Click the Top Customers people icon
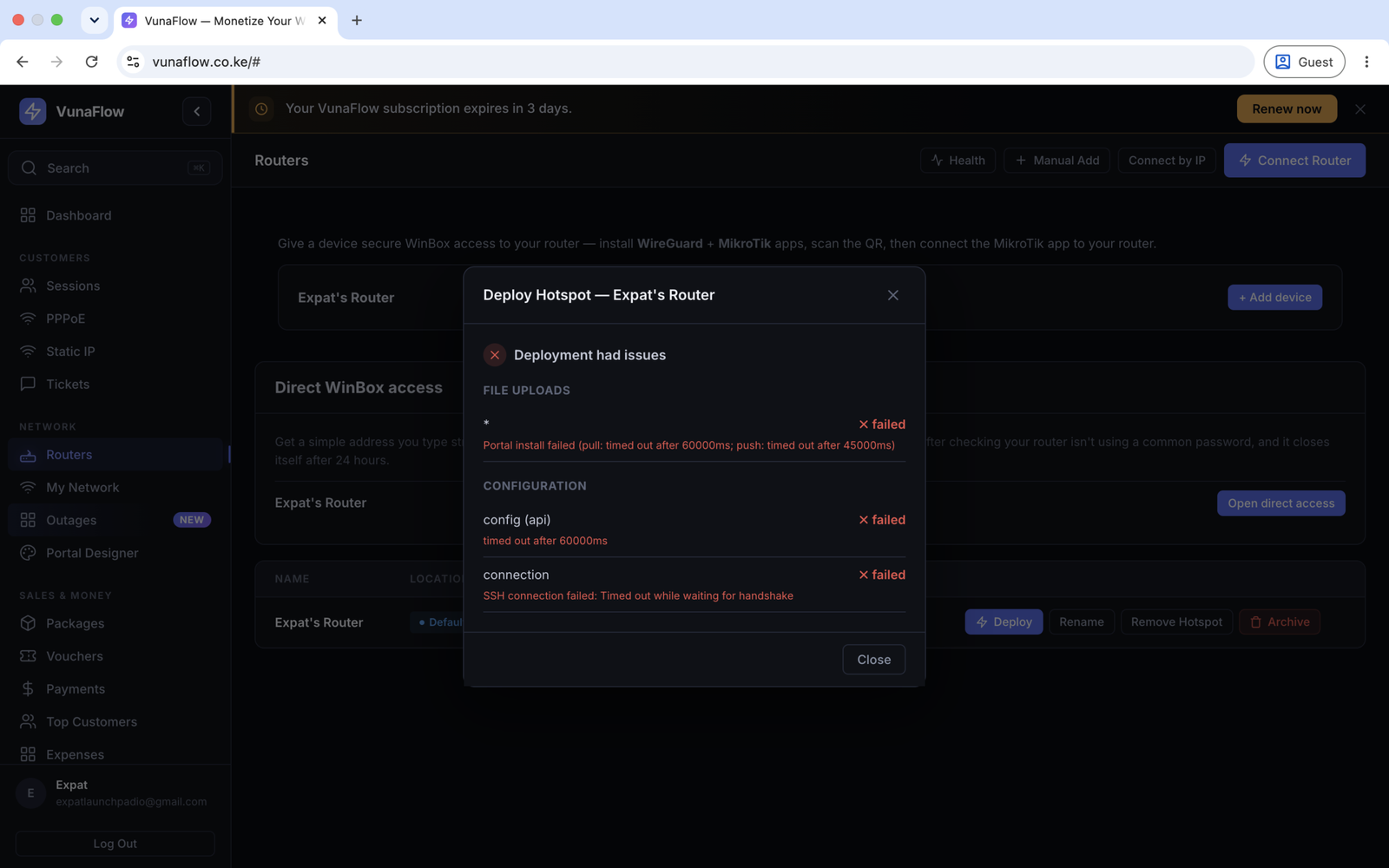Image resolution: width=1389 pixels, height=868 pixels. [x=28, y=722]
